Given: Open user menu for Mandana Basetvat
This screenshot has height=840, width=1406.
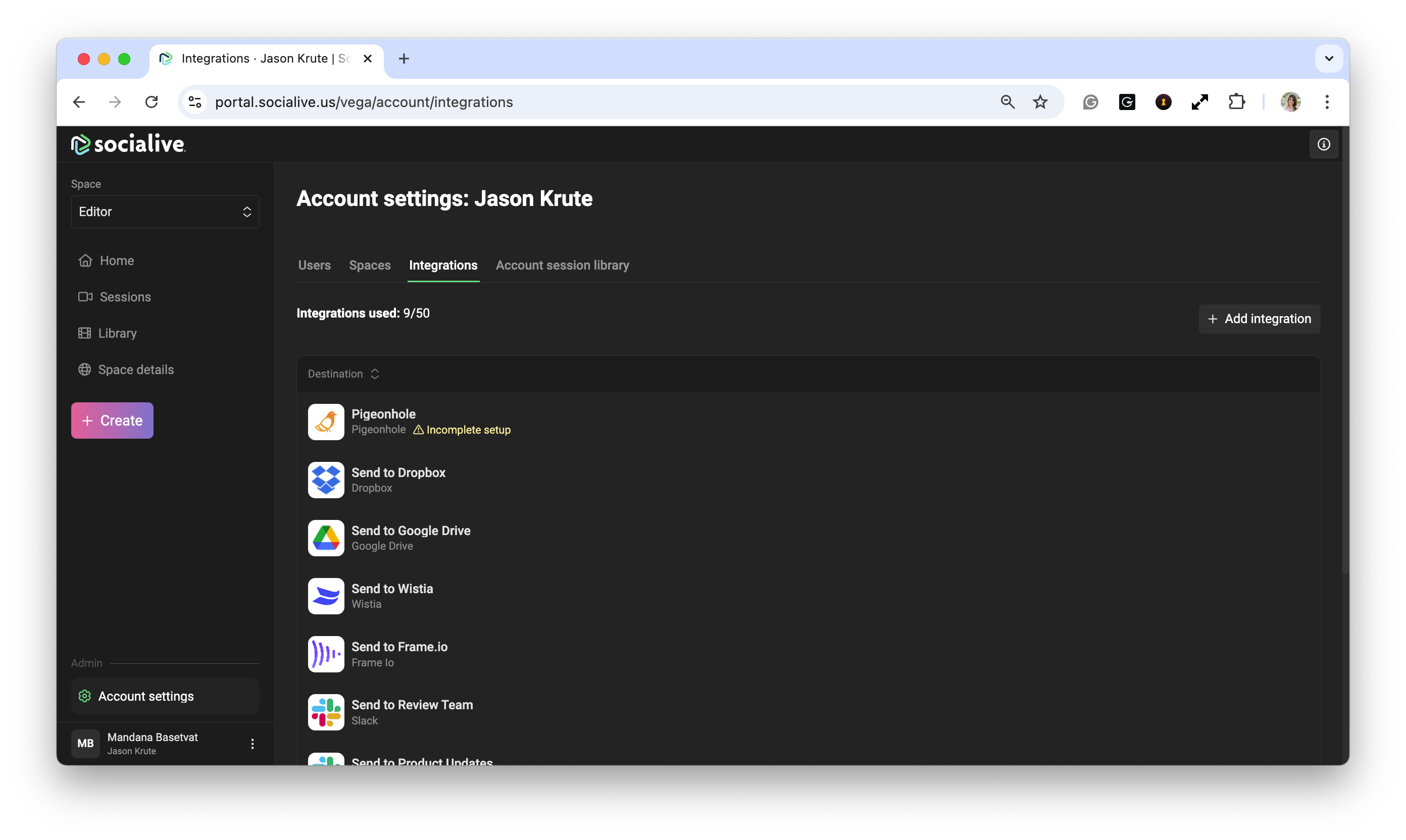Looking at the screenshot, I should pos(253,743).
